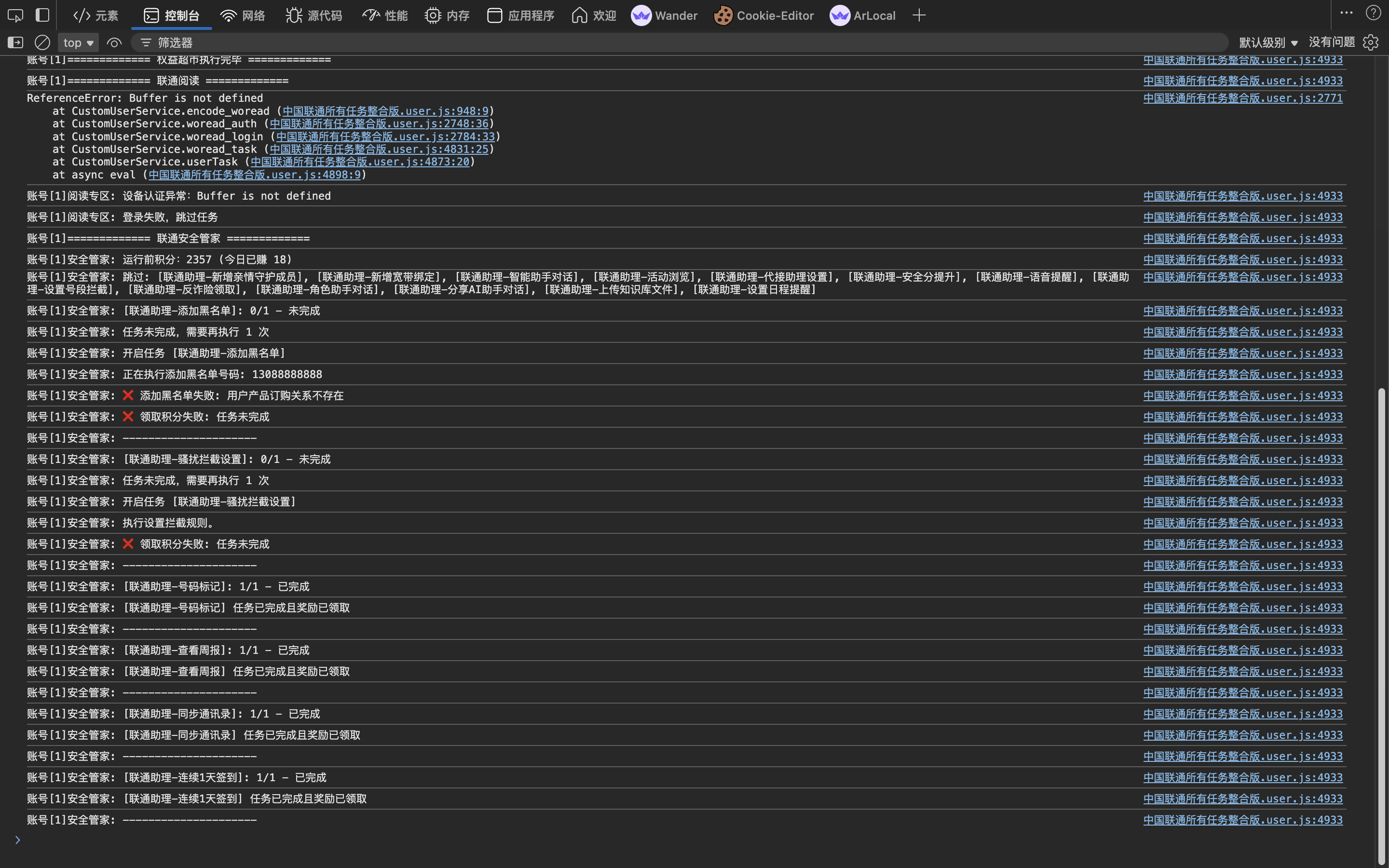Select the text ReferenceError: Buffer is not defined

pos(145,98)
